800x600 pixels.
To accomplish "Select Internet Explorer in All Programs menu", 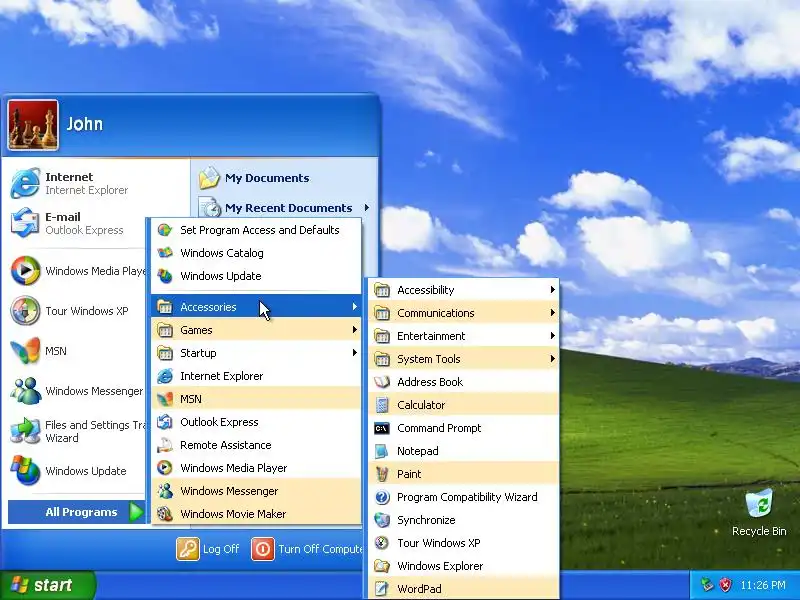I will tap(256, 376).
